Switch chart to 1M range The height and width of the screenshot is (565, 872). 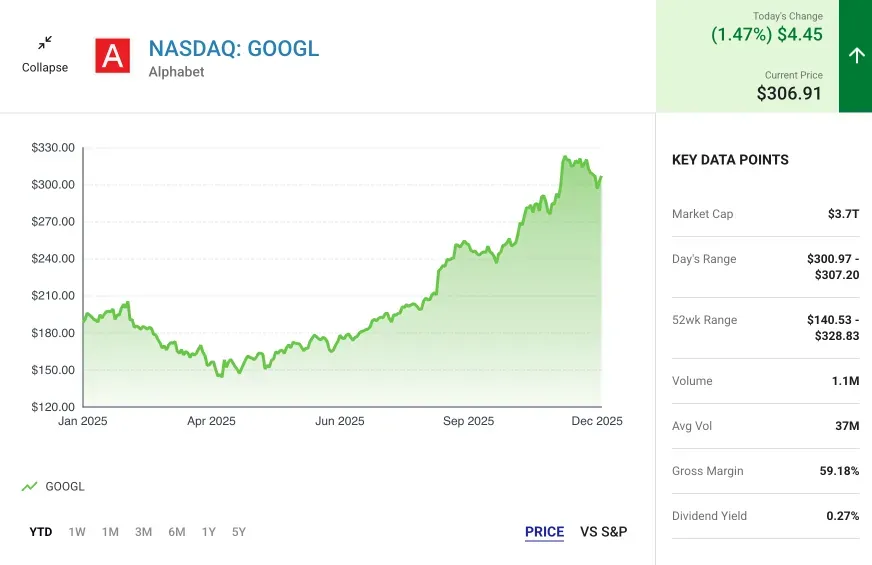pyautogui.click(x=110, y=532)
